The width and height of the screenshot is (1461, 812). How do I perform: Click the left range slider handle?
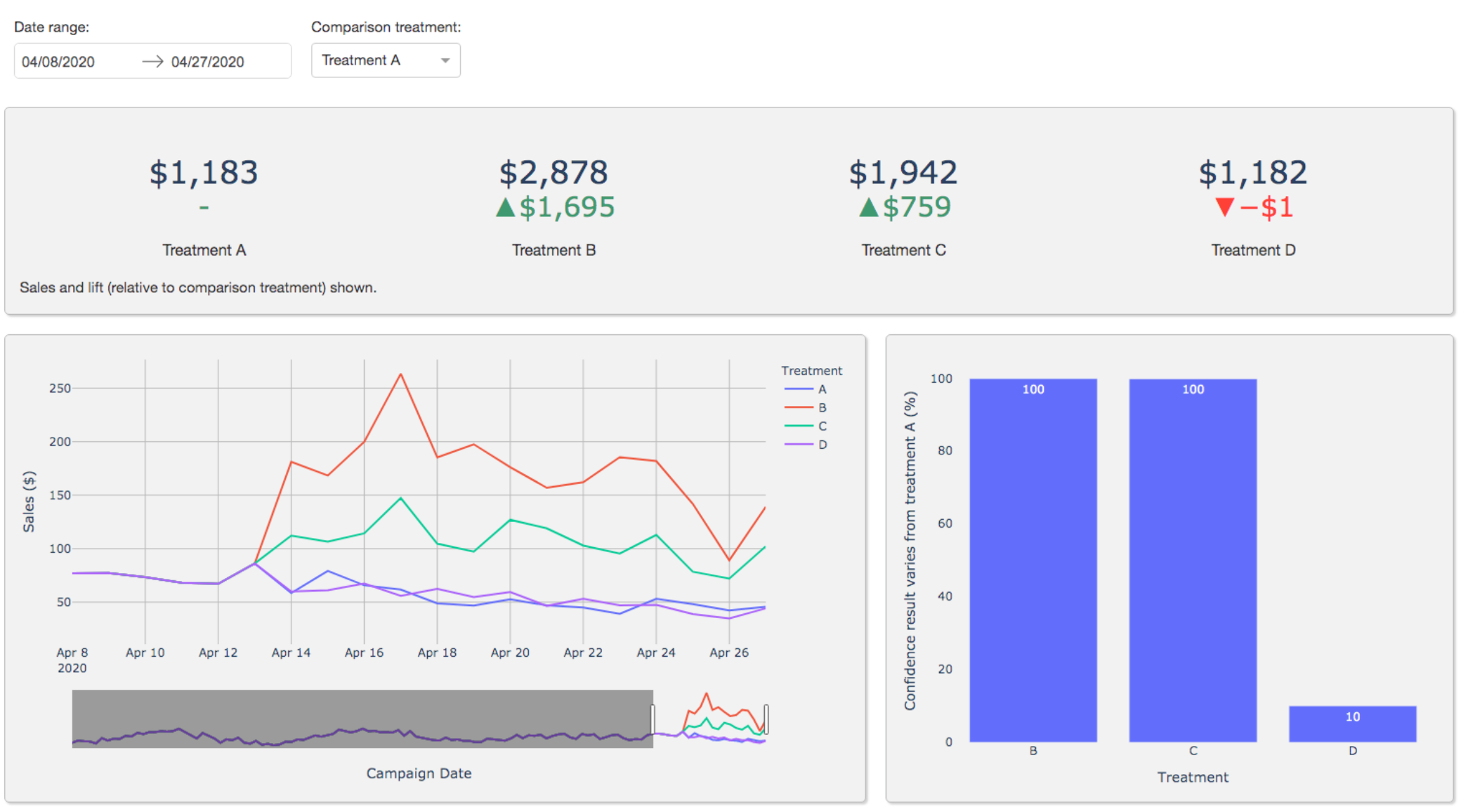coord(653,719)
